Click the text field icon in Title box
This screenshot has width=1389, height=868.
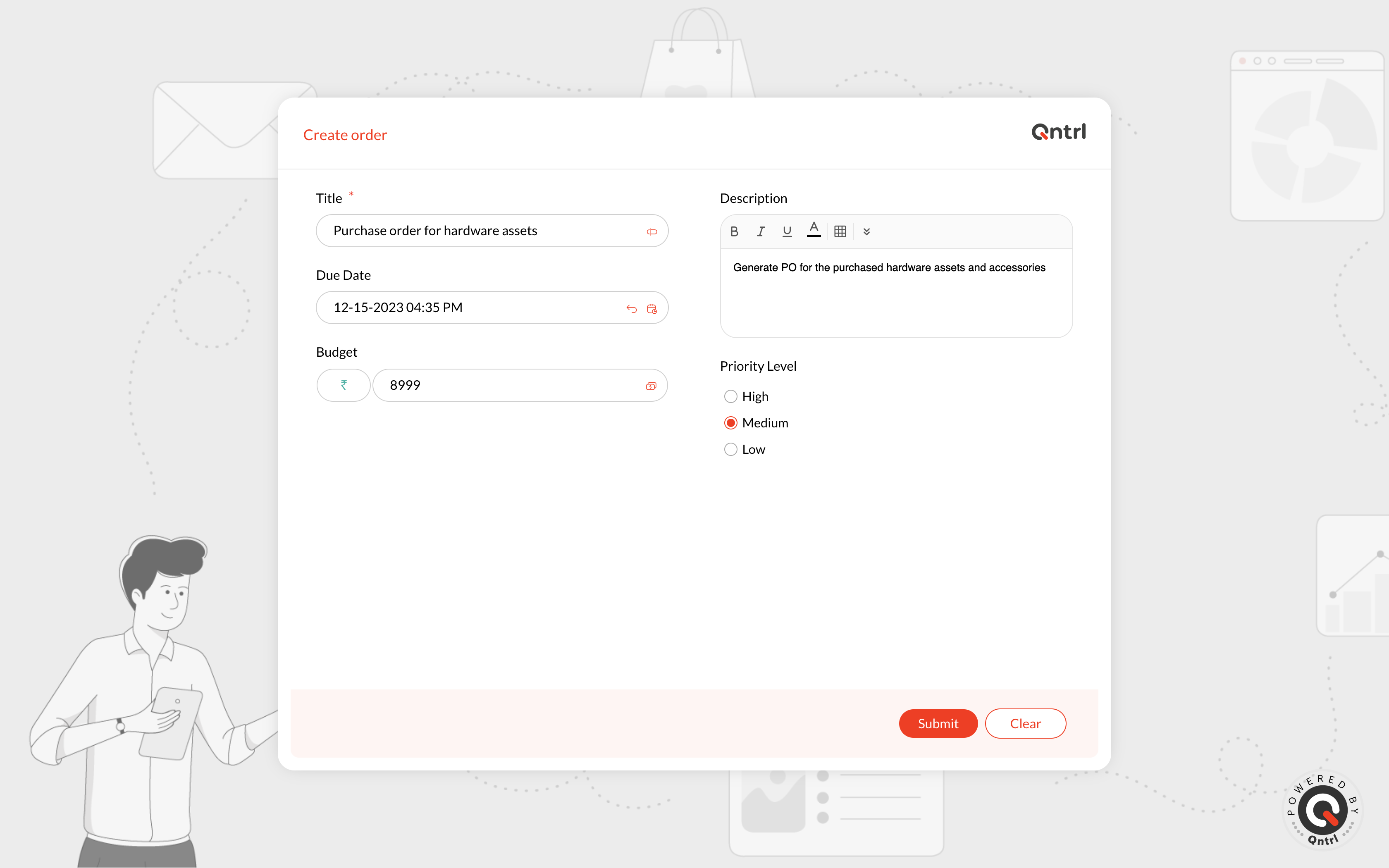coord(652,232)
